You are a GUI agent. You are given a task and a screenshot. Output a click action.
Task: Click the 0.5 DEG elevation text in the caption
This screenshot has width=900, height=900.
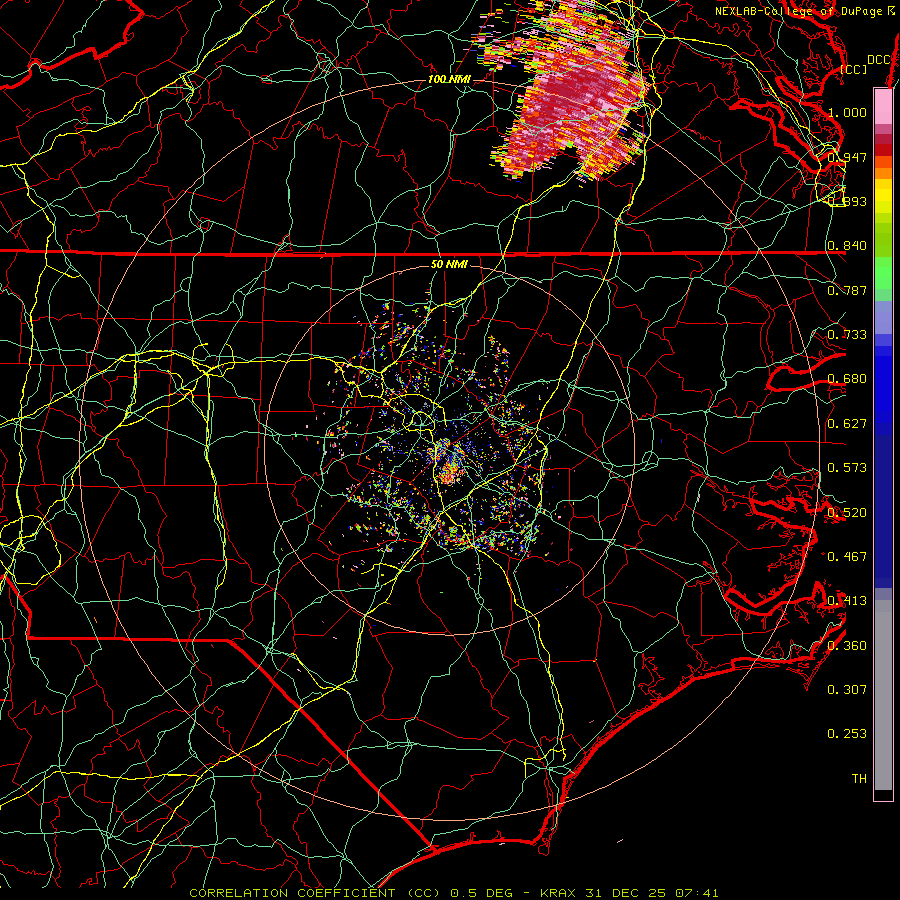tap(481, 893)
